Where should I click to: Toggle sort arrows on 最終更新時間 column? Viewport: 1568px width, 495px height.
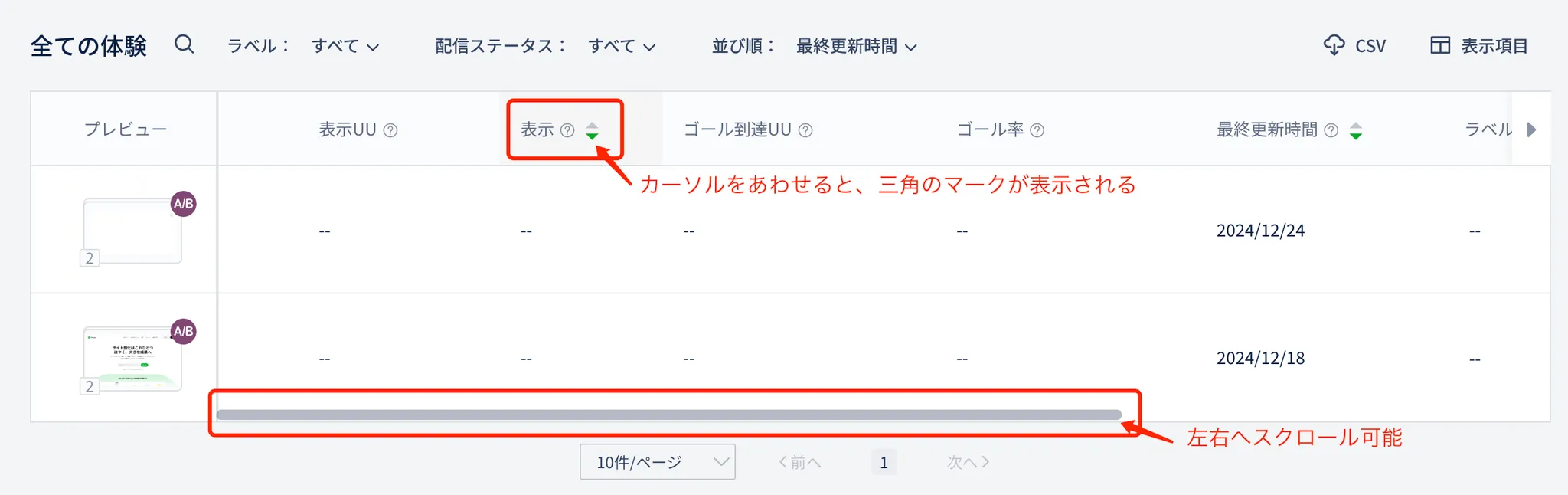tap(1356, 131)
